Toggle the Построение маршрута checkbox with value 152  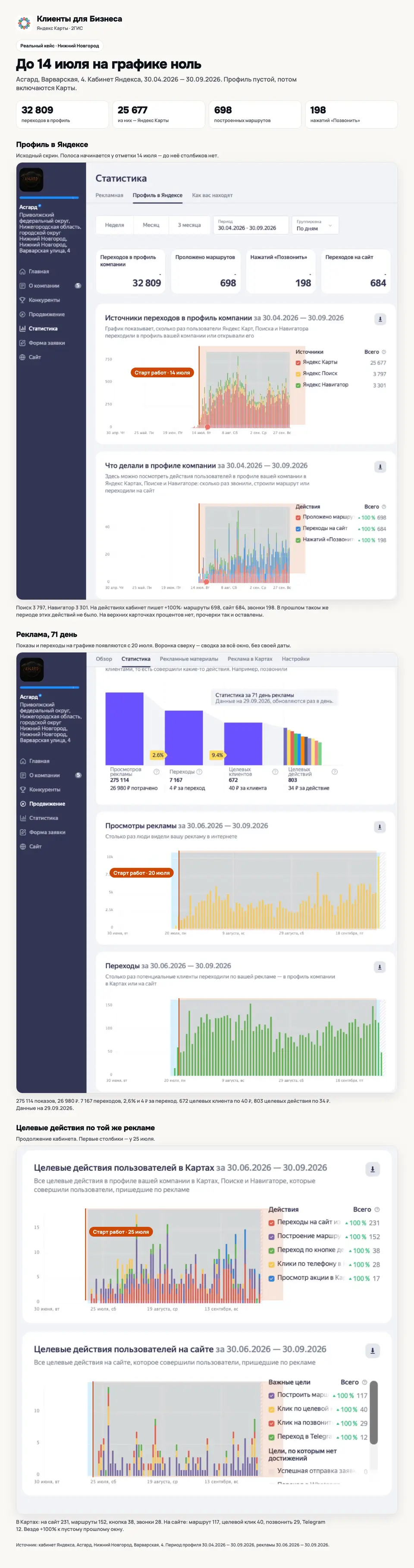tap(272, 1236)
